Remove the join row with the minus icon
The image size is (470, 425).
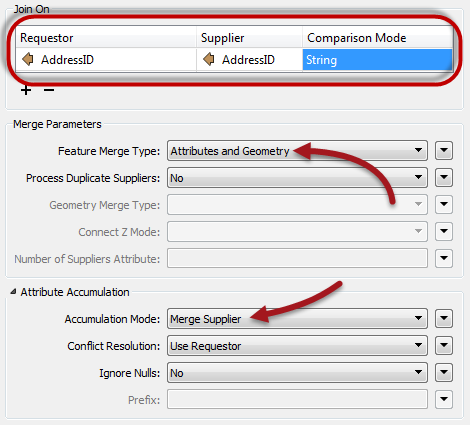[x=49, y=90]
